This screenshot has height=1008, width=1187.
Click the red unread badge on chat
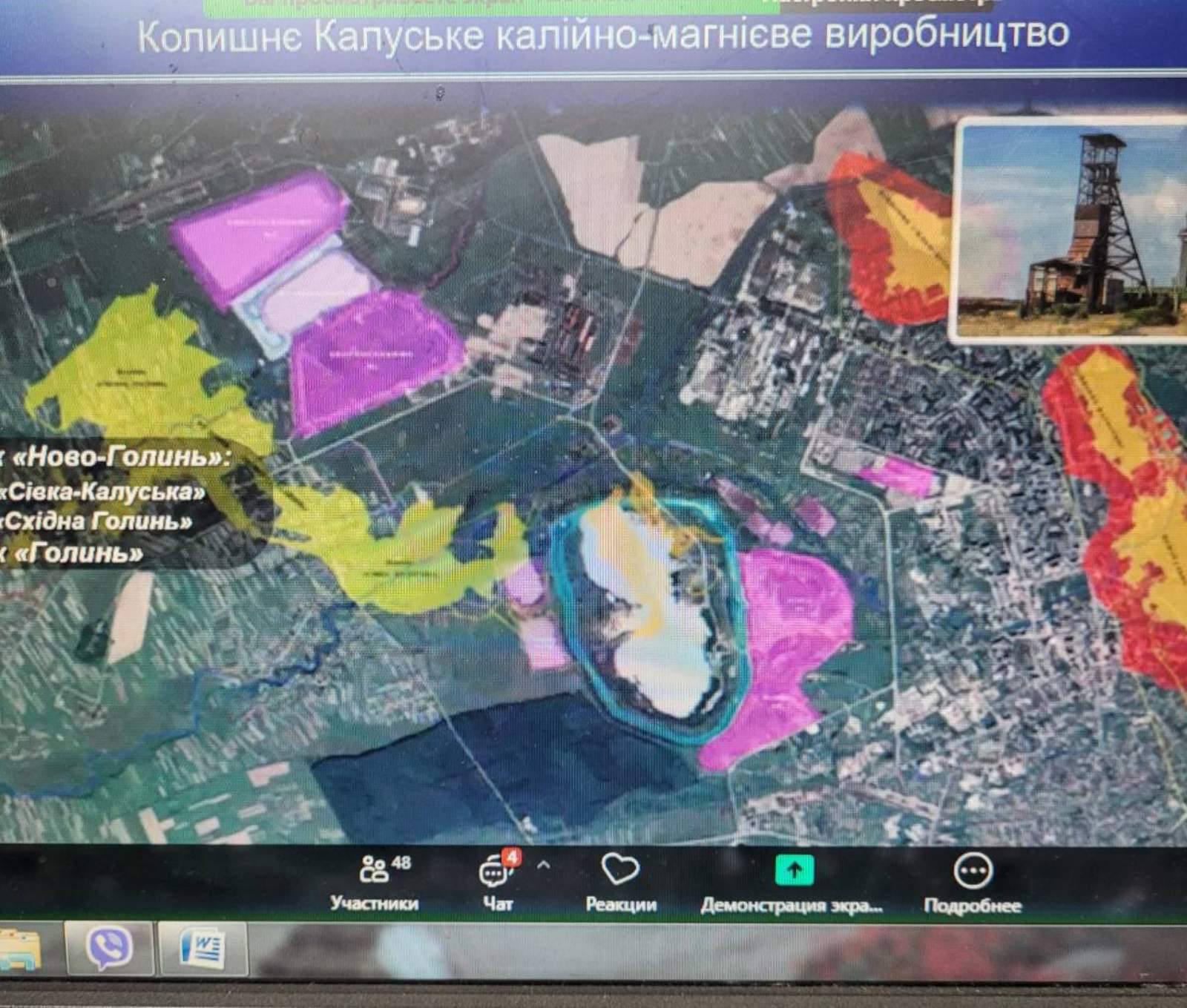511,858
